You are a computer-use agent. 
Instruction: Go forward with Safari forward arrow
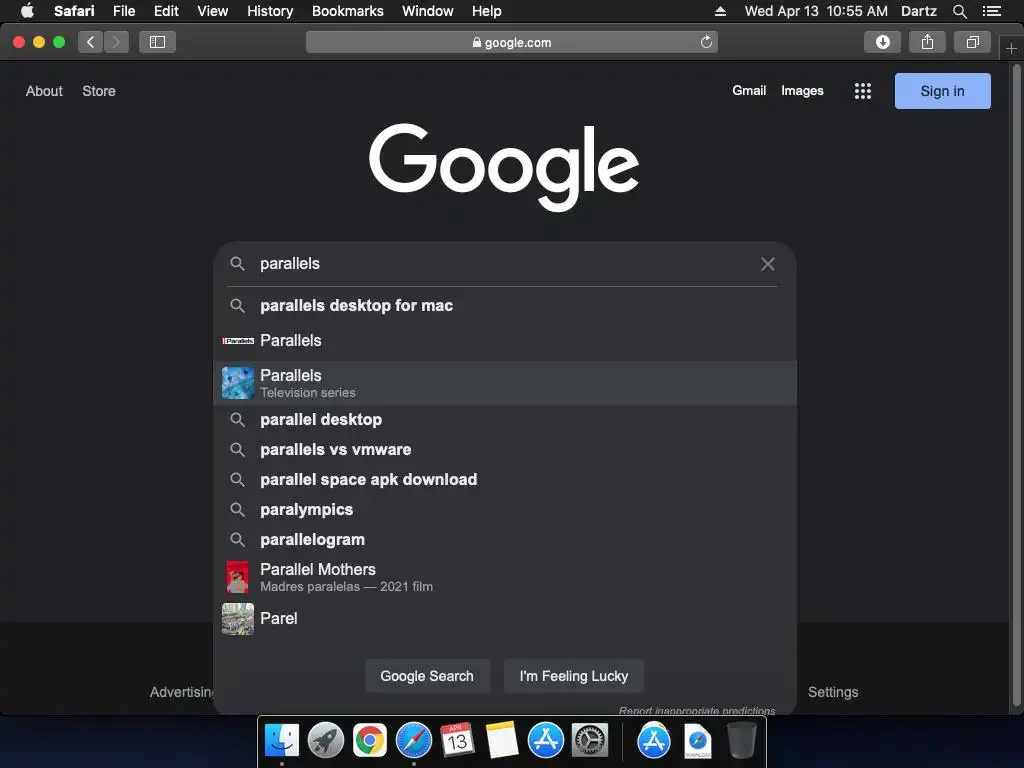click(116, 42)
